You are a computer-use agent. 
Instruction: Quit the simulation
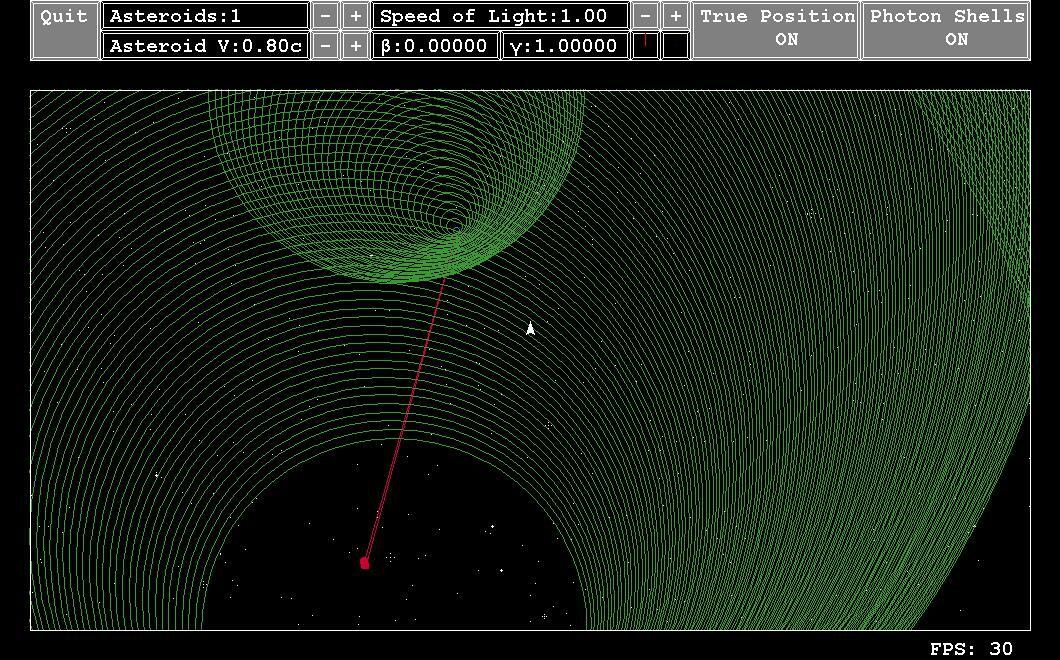coord(62,15)
